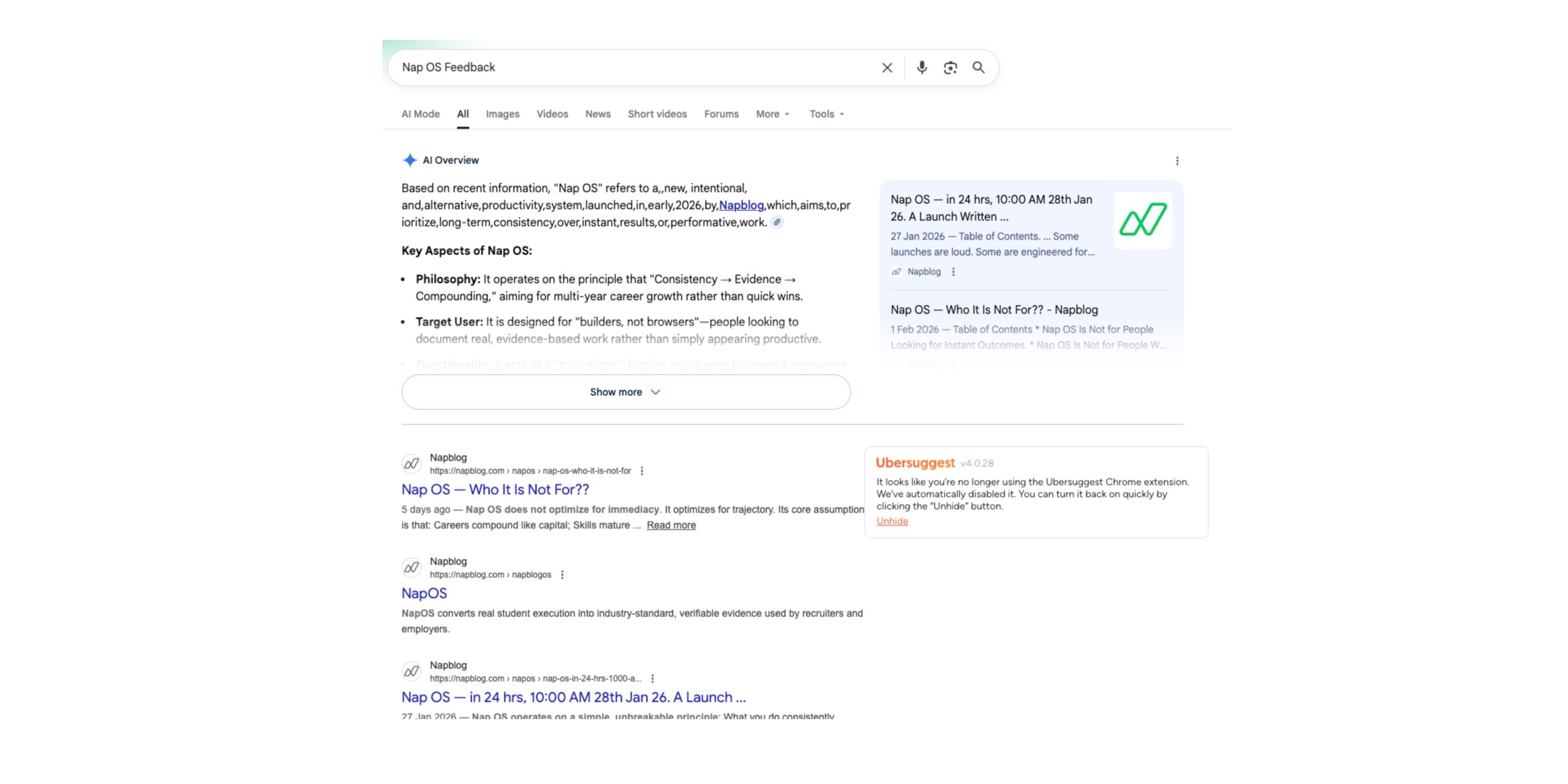Switch to the Images tab
This screenshot has height=784, width=1568.
[502, 114]
